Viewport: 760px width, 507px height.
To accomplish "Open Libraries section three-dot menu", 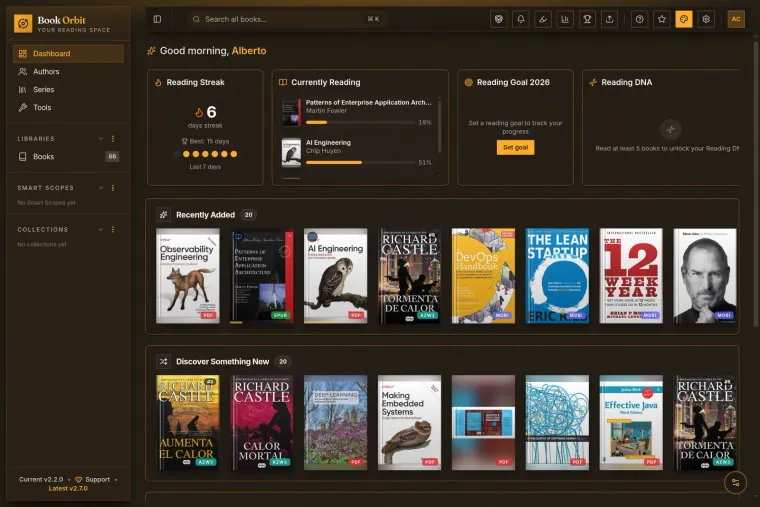I will tap(113, 139).
